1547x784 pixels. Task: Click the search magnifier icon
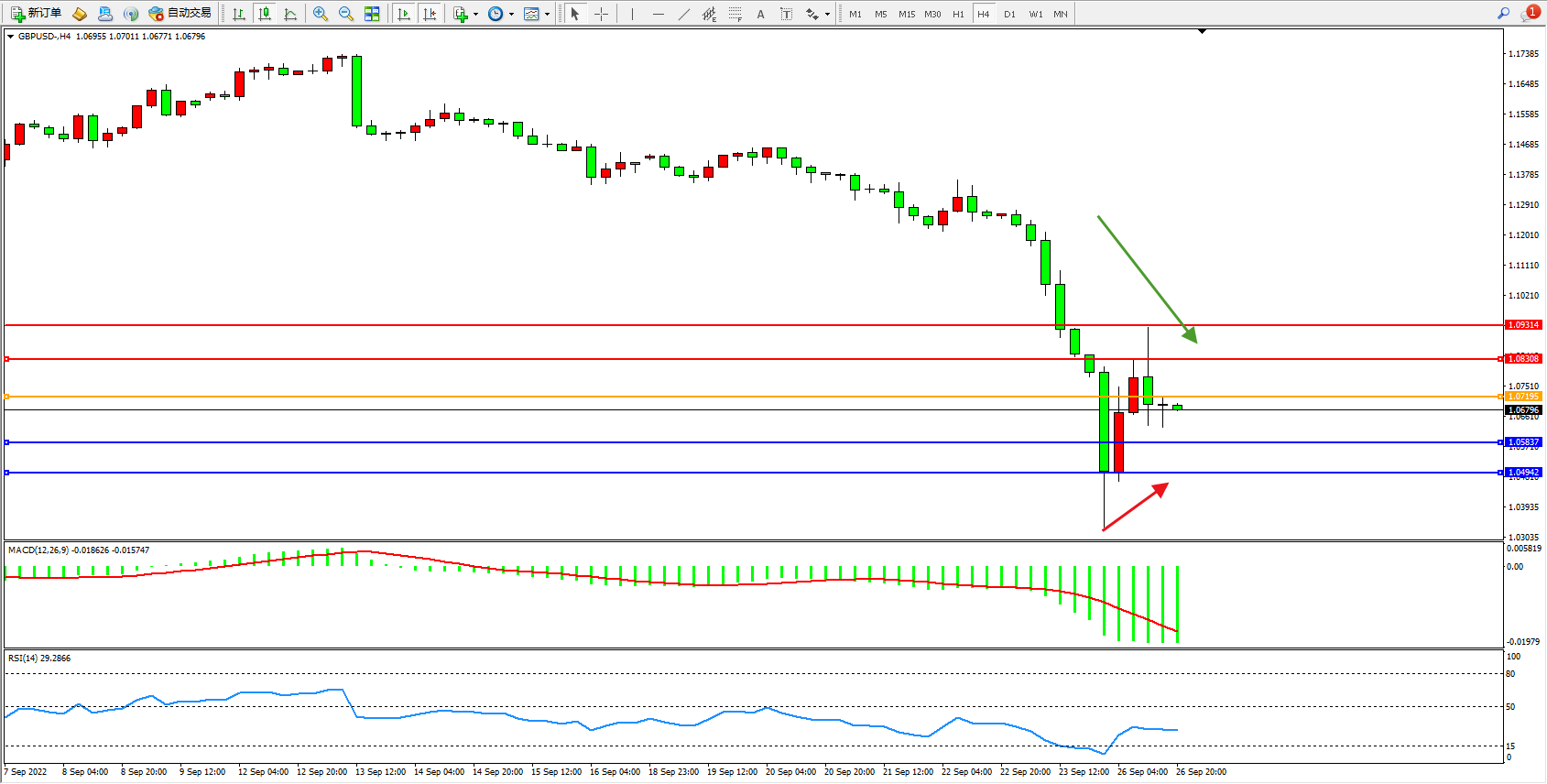point(1503,14)
